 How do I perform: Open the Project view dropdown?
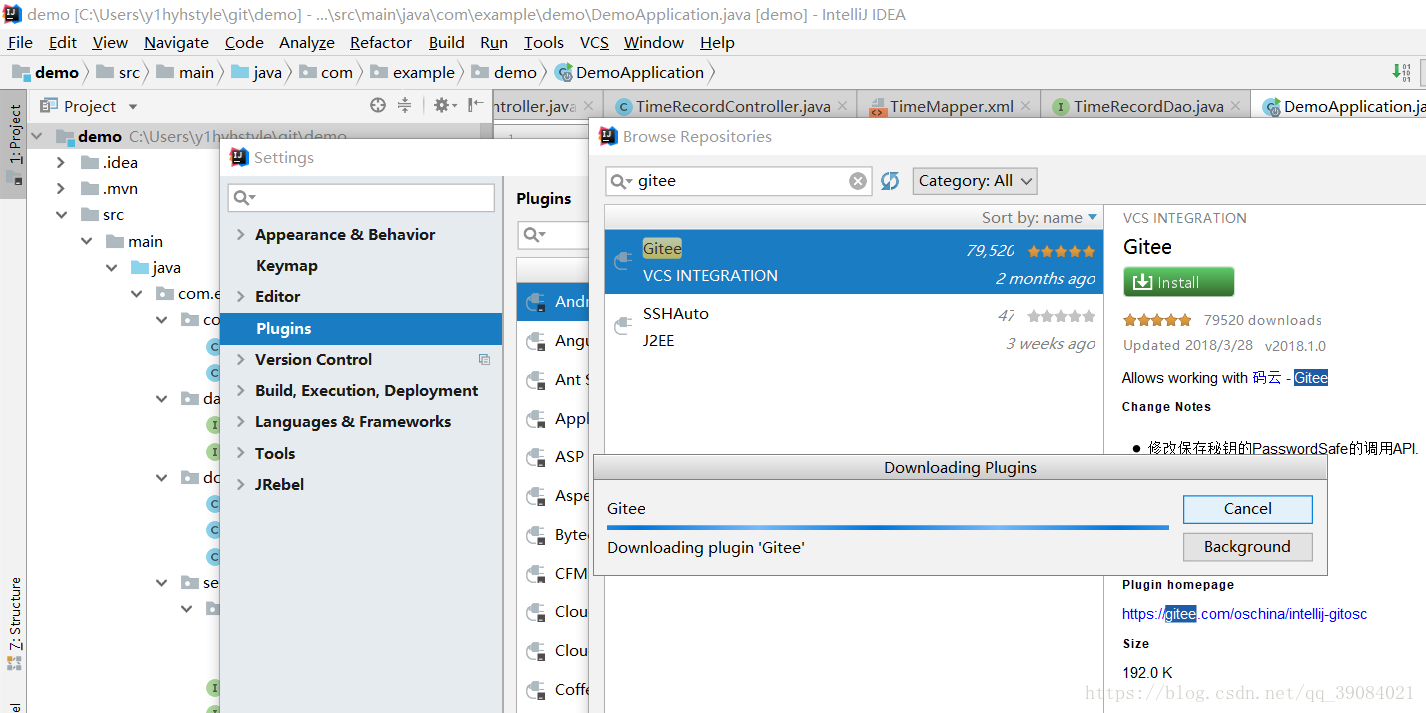pyautogui.click(x=133, y=106)
